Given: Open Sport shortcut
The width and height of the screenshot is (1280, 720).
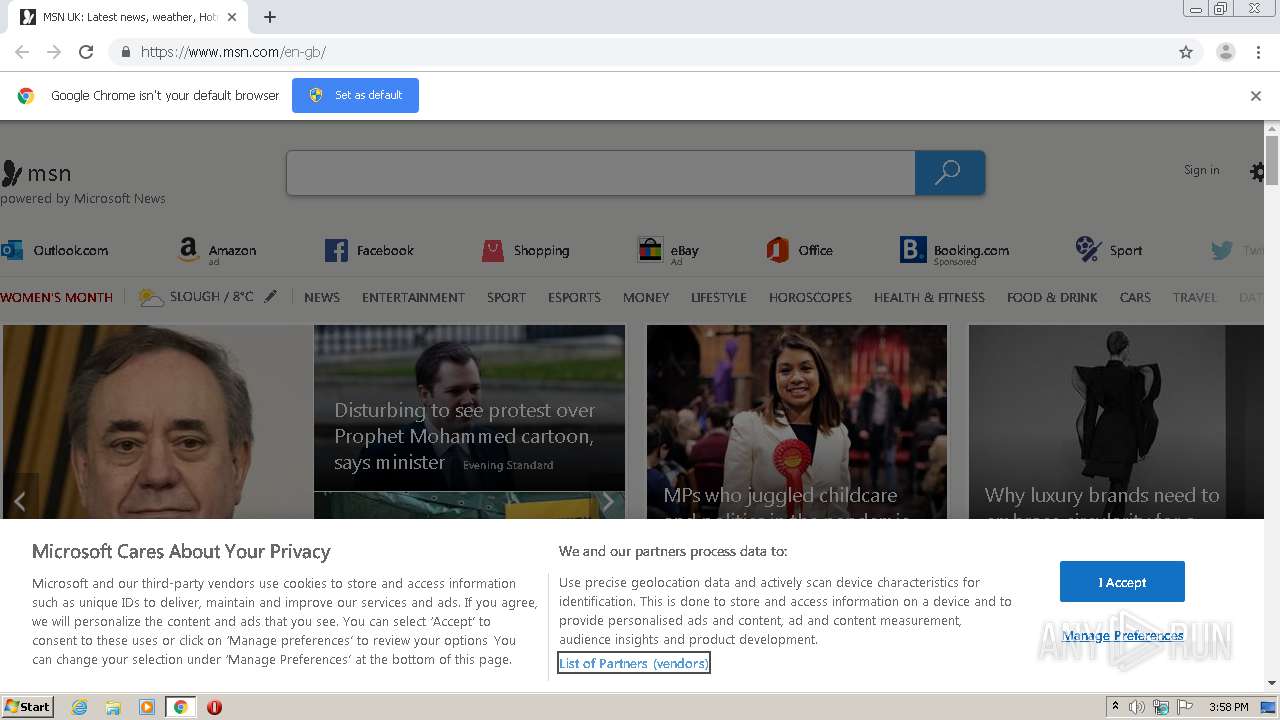Looking at the screenshot, I should click(x=1108, y=250).
